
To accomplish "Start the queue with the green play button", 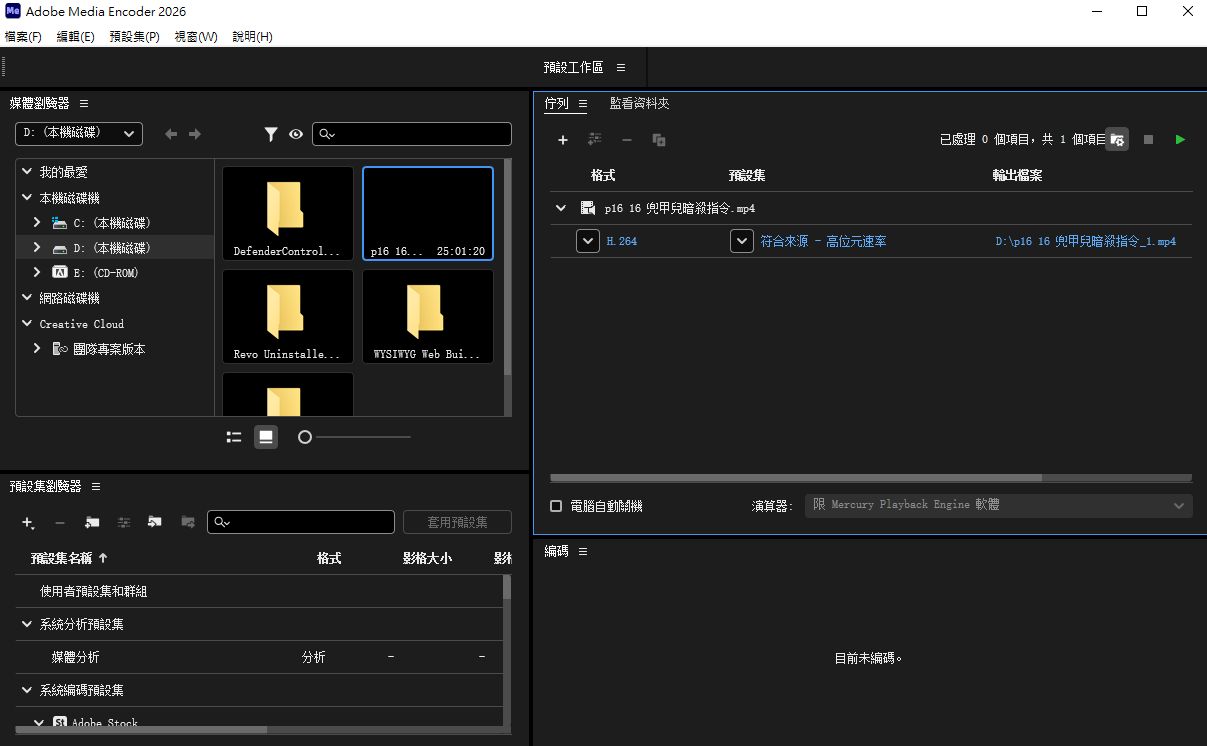I will pyautogui.click(x=1180, y=140).
